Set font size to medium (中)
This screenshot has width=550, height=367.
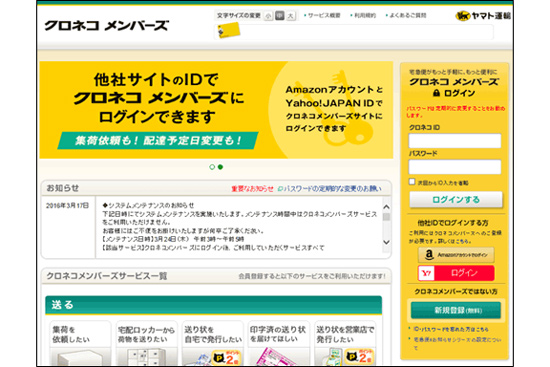click(x=280, y=16)
